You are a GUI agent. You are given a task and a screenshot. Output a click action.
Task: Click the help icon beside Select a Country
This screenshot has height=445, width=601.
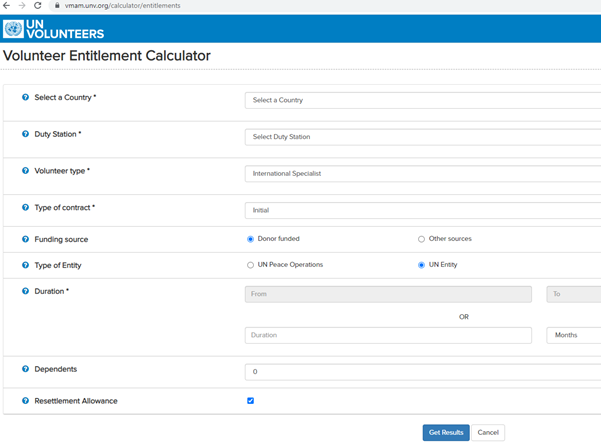pyautogui.click(x=25, y=97)
